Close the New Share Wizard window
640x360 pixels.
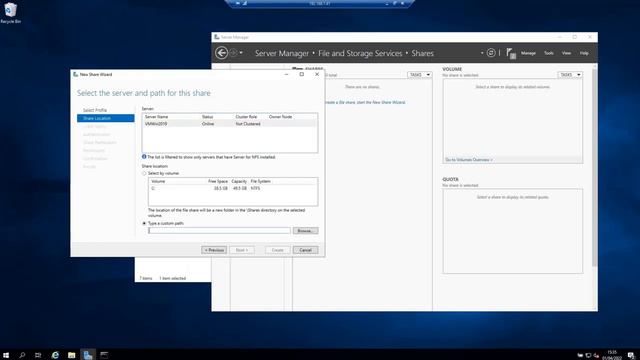pos(317,74)
